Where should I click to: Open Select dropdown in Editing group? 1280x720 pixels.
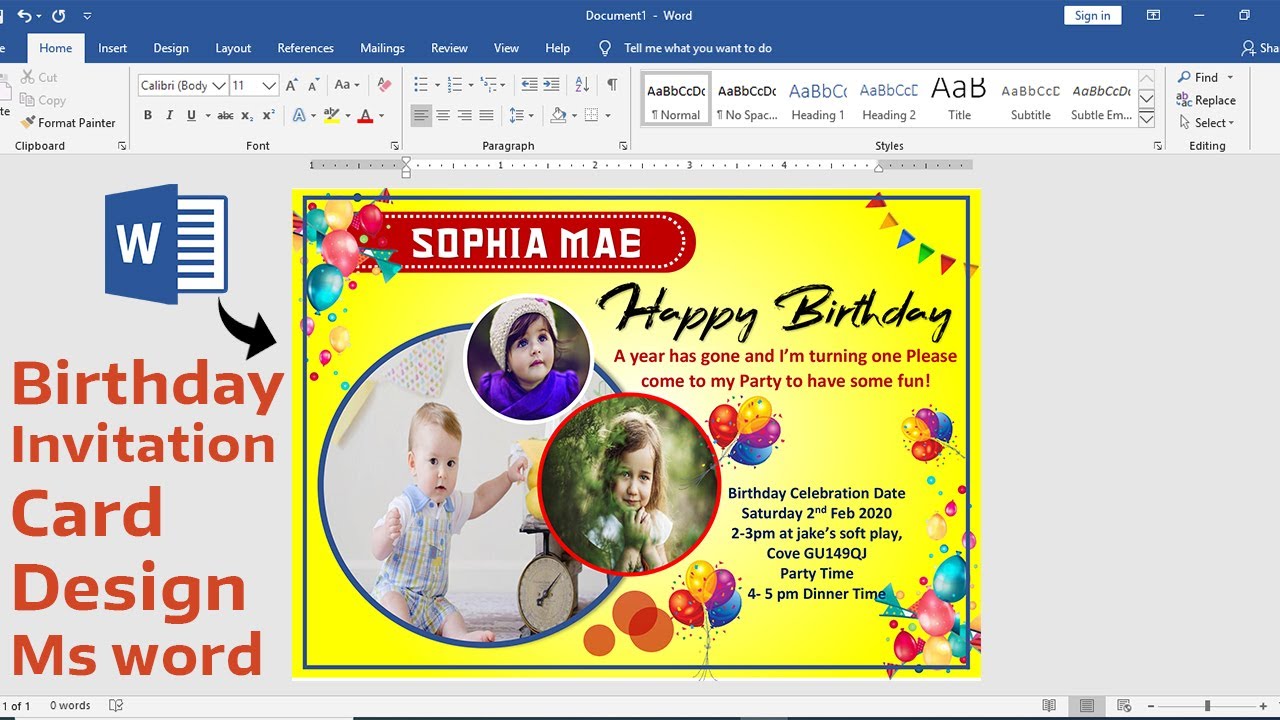(x=1206, y=123)
